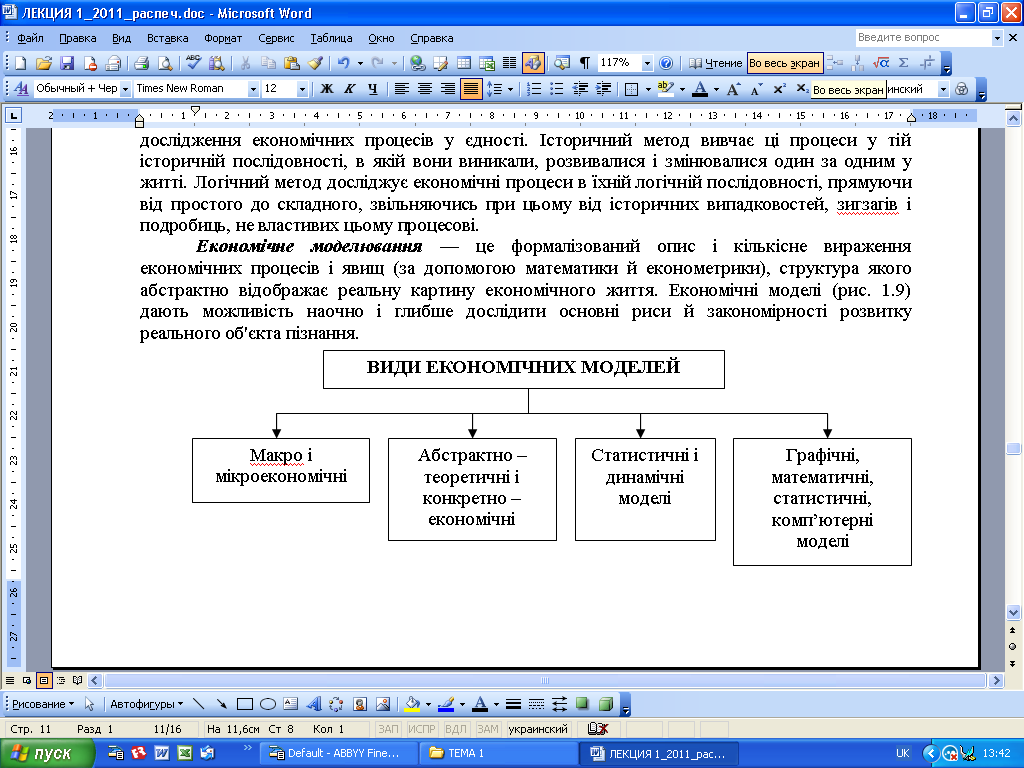Viewport: 1024px width, 768px height.
Task: Open the Таблица menu
Action: (x=331, y=38)
